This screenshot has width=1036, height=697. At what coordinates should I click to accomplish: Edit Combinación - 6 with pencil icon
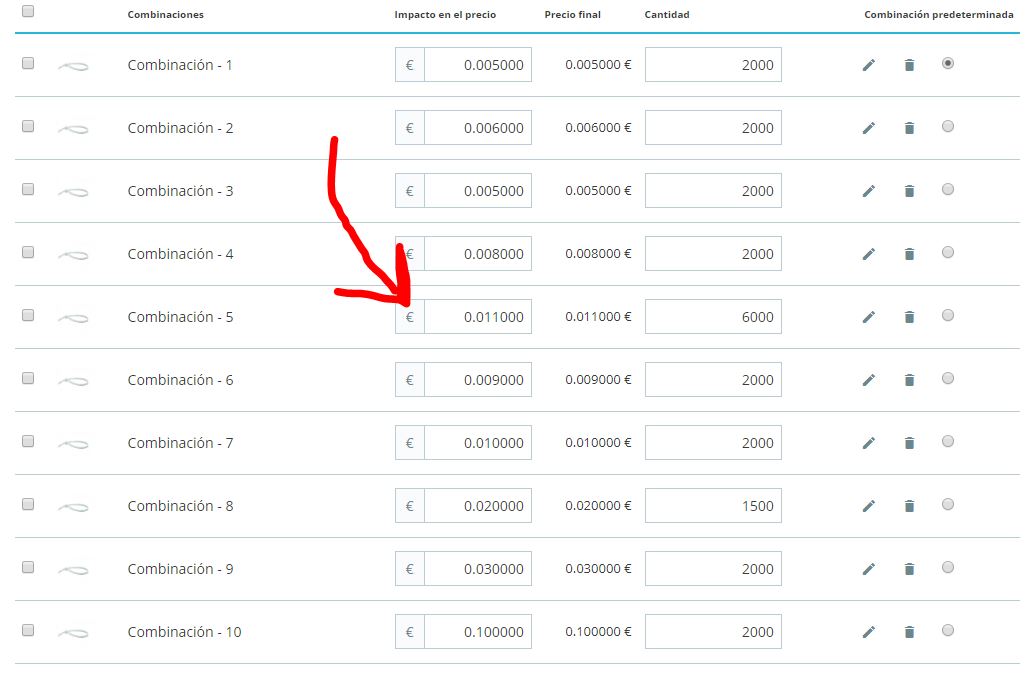[x=869, y=380]
